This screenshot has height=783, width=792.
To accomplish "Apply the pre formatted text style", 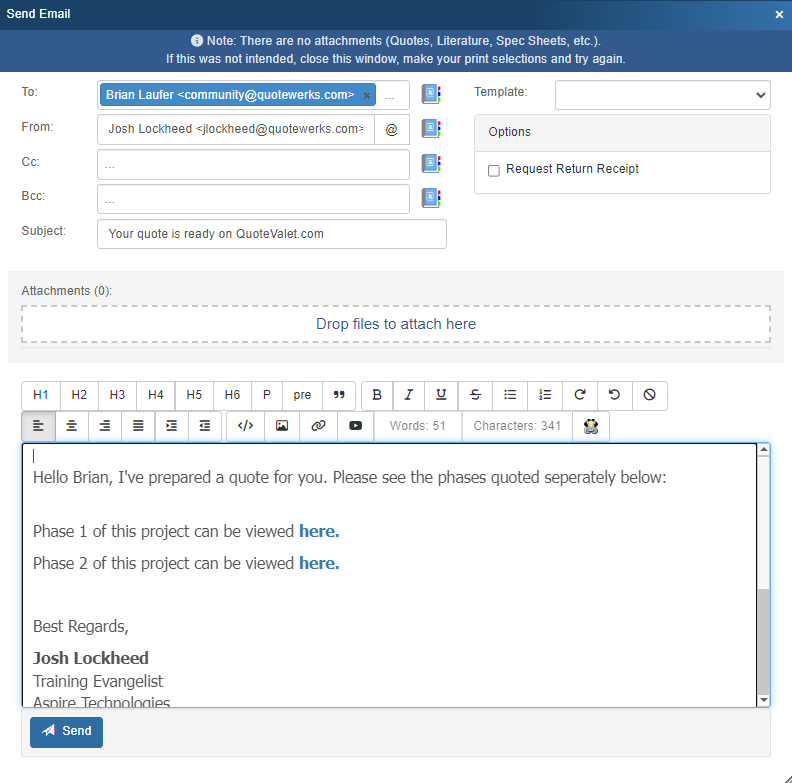I will click(x=302, y=395).
